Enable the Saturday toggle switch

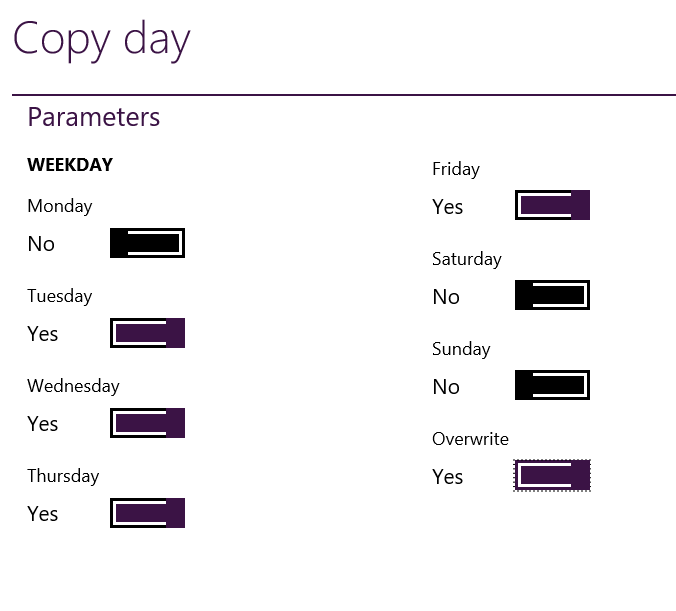[552, 295]
